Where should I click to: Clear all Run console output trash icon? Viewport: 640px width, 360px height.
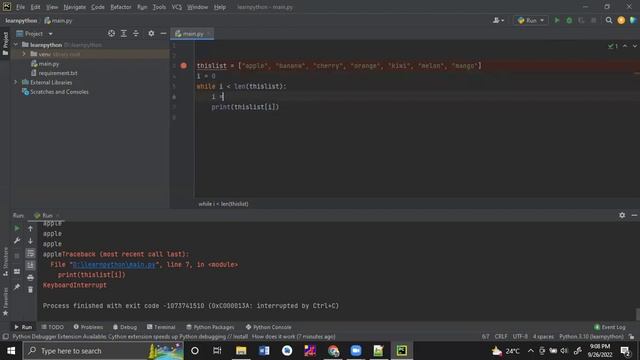[30, 289]
